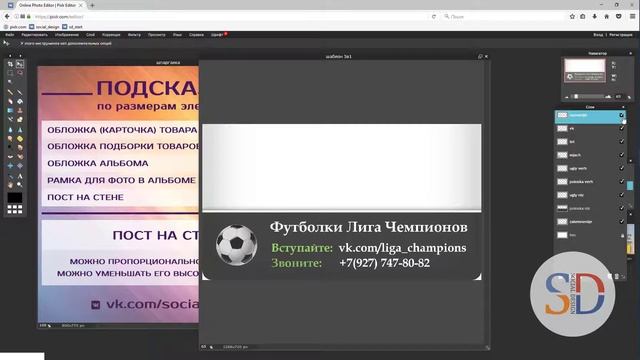Open the Слой menu
This screenshot has height=360, width=640.
[x=91, y=35]
